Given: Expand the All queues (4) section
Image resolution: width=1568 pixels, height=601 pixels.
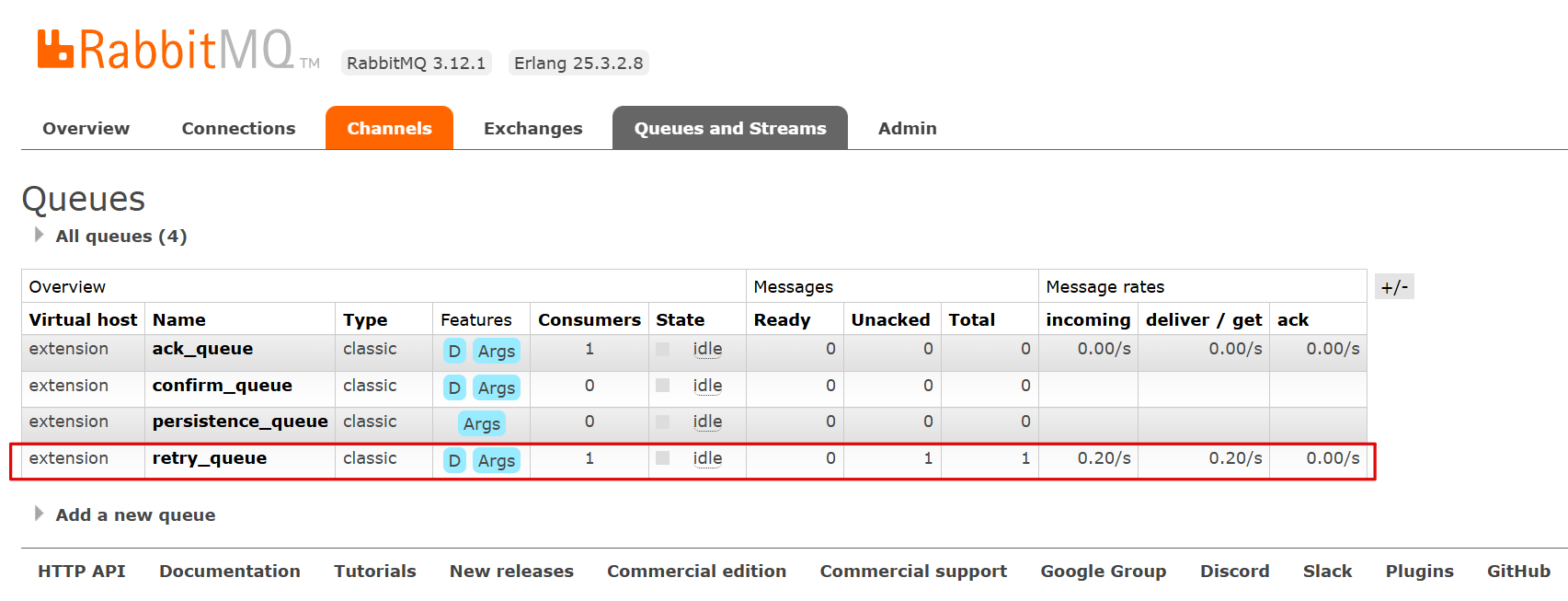Looking at the screenshot, I should pos(120,237).
